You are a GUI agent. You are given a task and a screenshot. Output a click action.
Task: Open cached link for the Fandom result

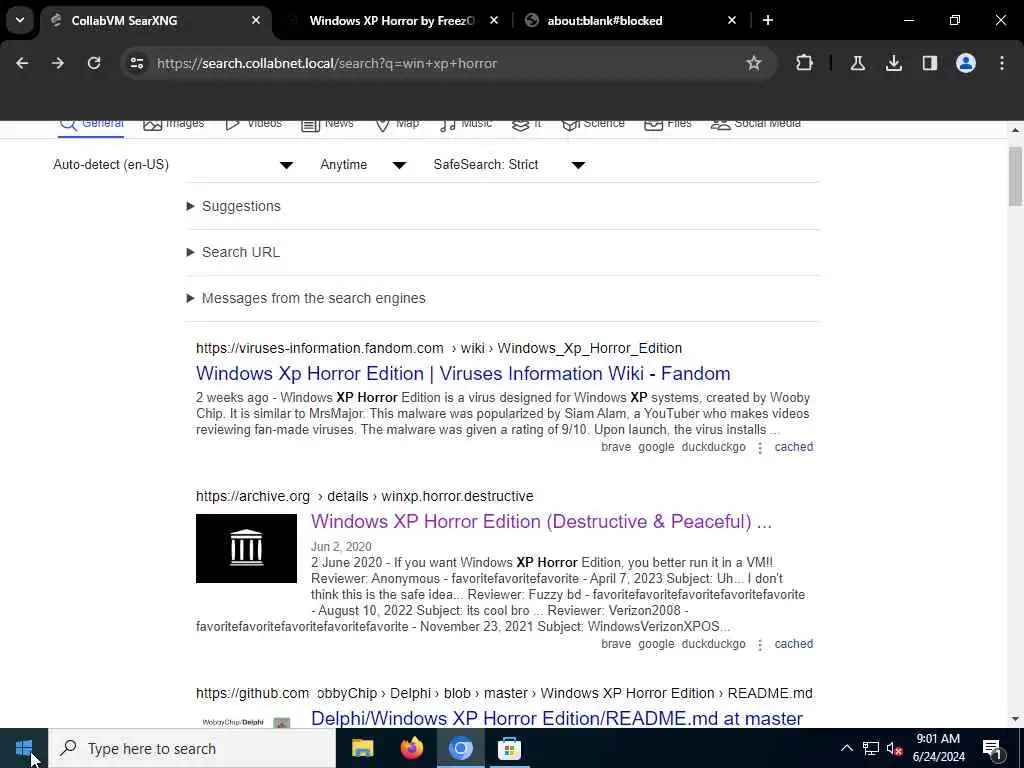(793, 447)
